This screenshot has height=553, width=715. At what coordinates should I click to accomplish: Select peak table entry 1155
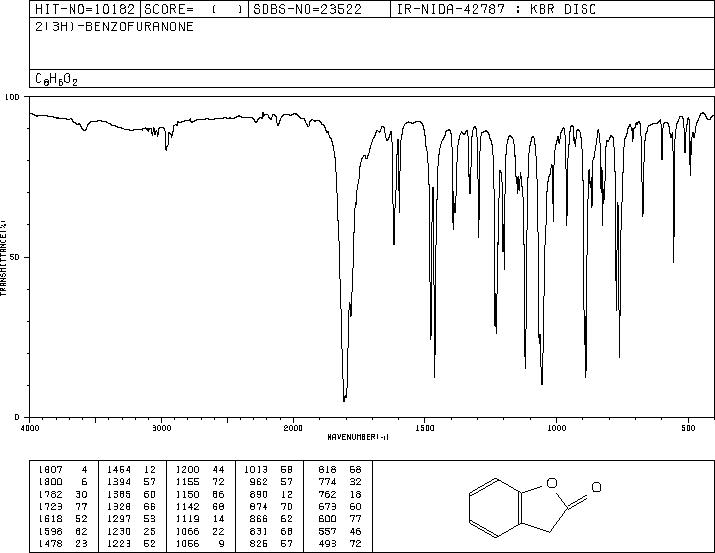tap(200, 481)
